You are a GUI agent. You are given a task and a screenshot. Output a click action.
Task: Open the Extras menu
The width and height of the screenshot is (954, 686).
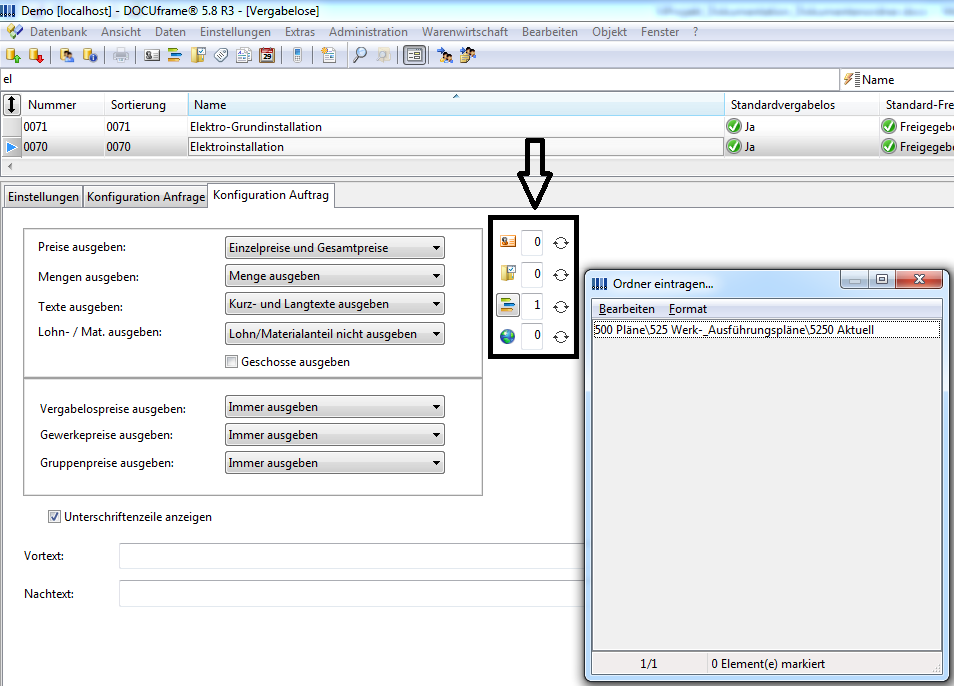pyautogui.click(x=300, y=32)
